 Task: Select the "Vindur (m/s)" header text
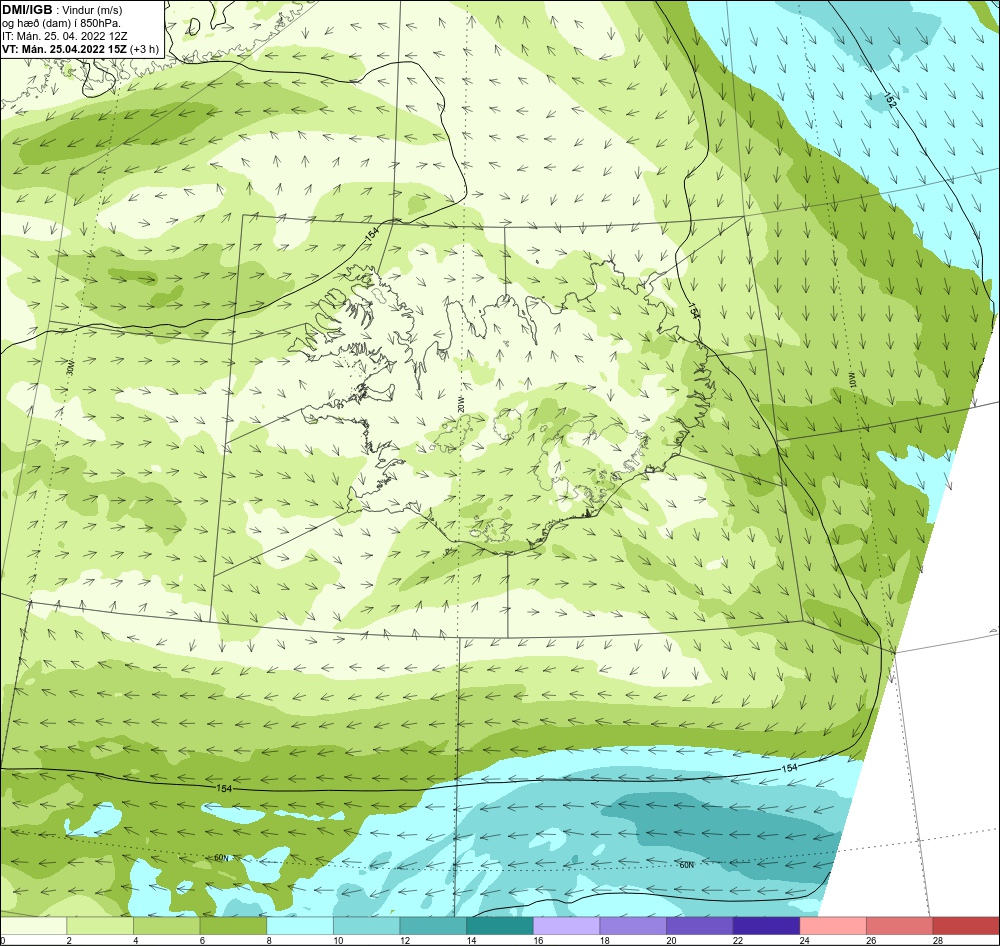93,10
